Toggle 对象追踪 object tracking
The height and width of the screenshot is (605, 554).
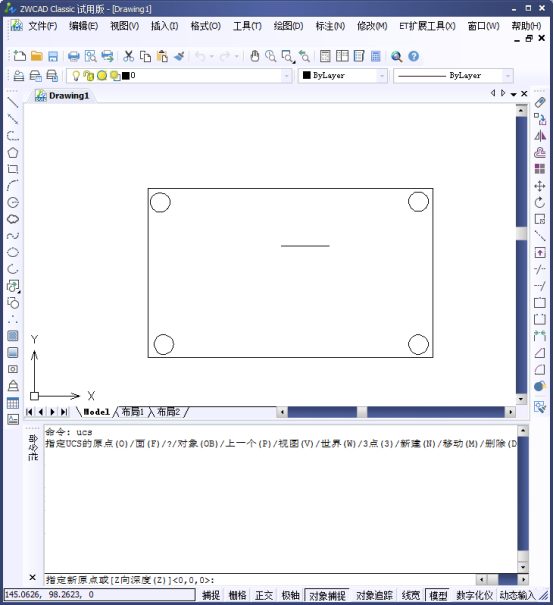(374, 595)
